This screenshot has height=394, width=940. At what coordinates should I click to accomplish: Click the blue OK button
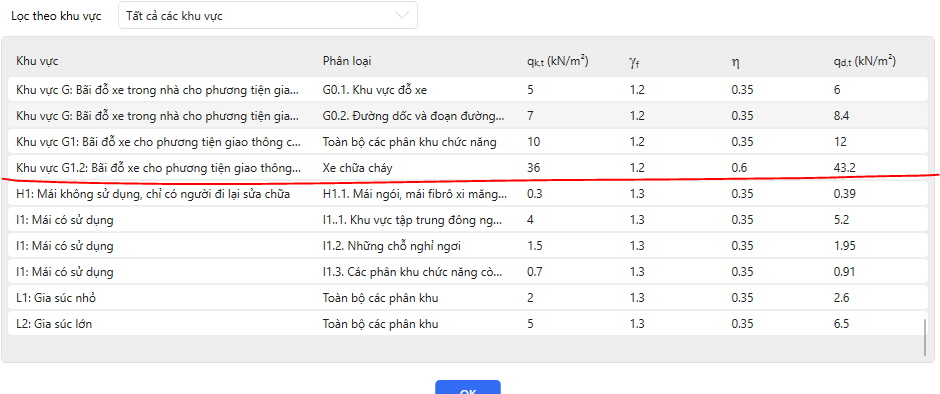coord(468,387)
